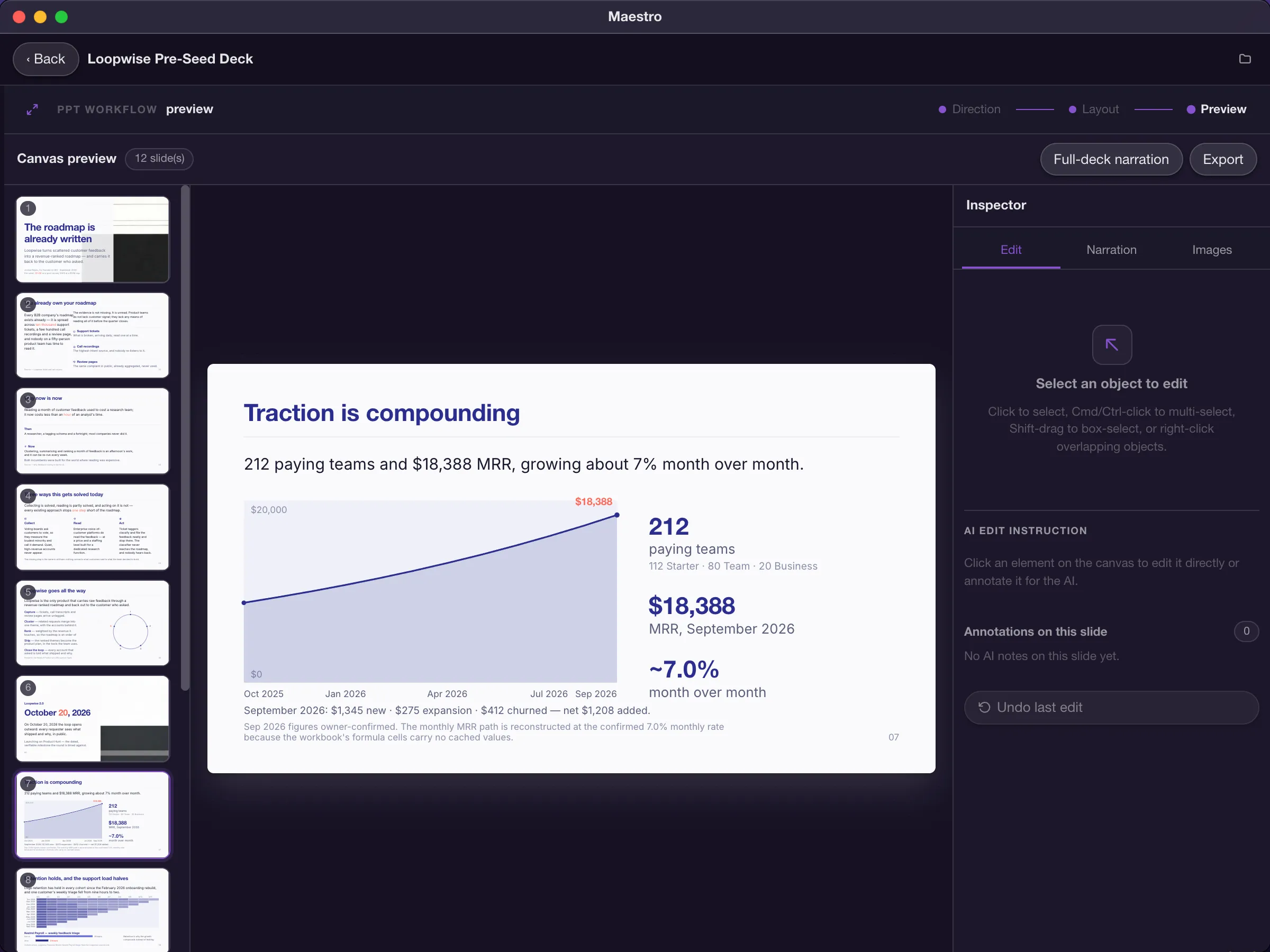Image resolution: width=1270 pixels, height=952 pixels.
Task: Click the 'Apr 2026' axis label
Action: [447, 694]
